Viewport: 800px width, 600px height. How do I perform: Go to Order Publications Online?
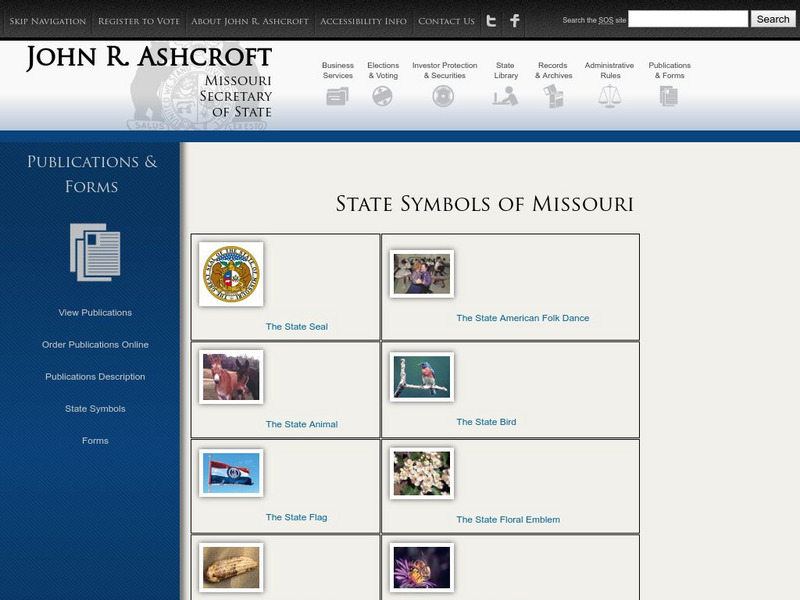tap(95, 345)
